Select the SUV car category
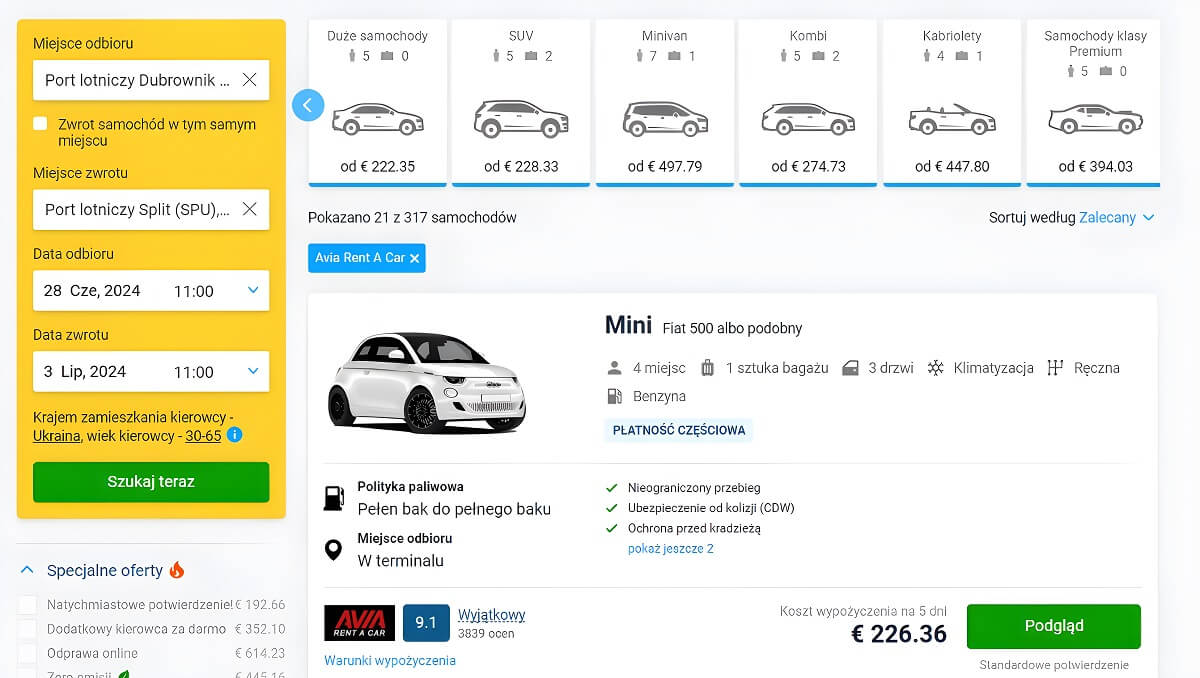 [520, 102]
